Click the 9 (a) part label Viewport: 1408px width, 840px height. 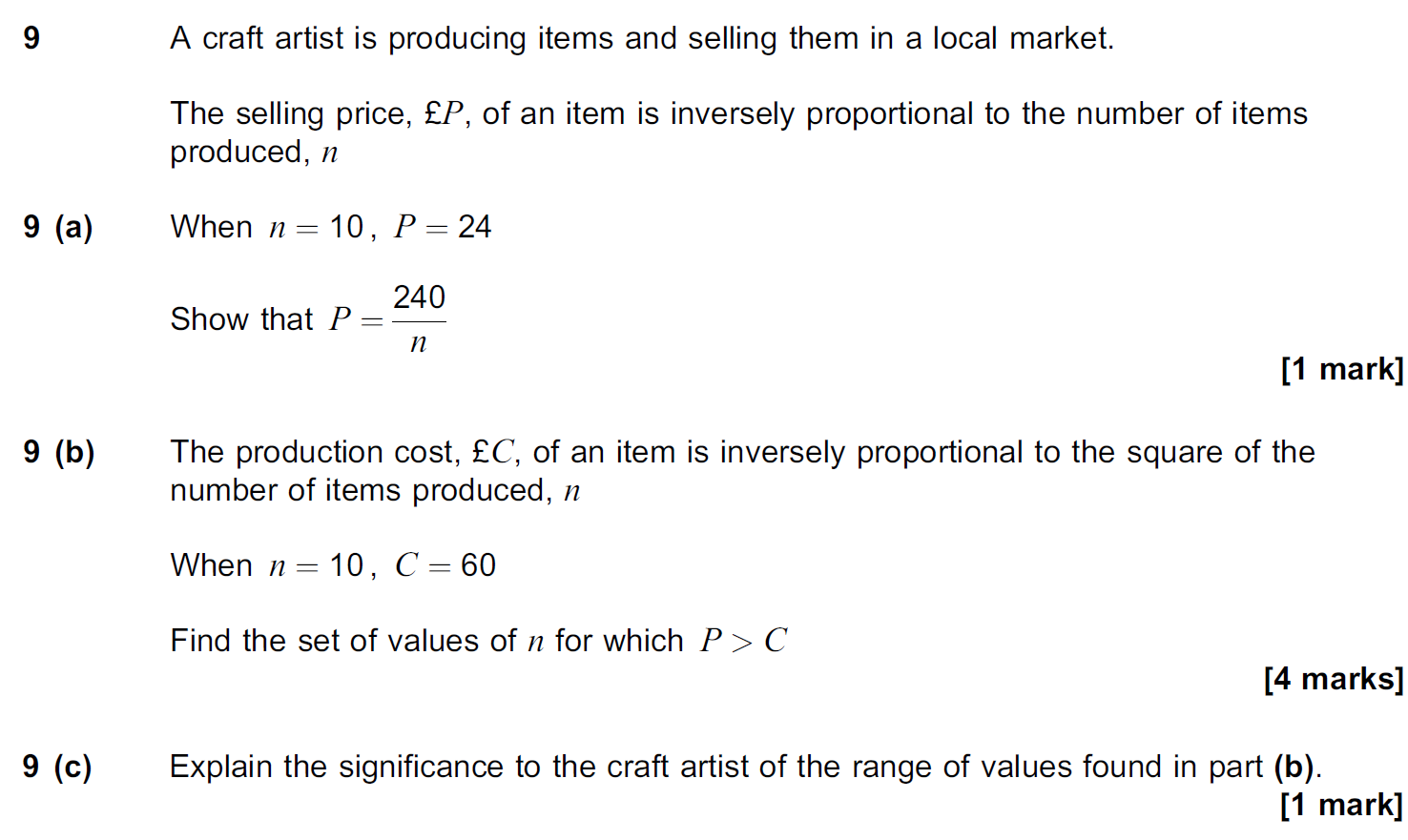(x=58, y=227)
